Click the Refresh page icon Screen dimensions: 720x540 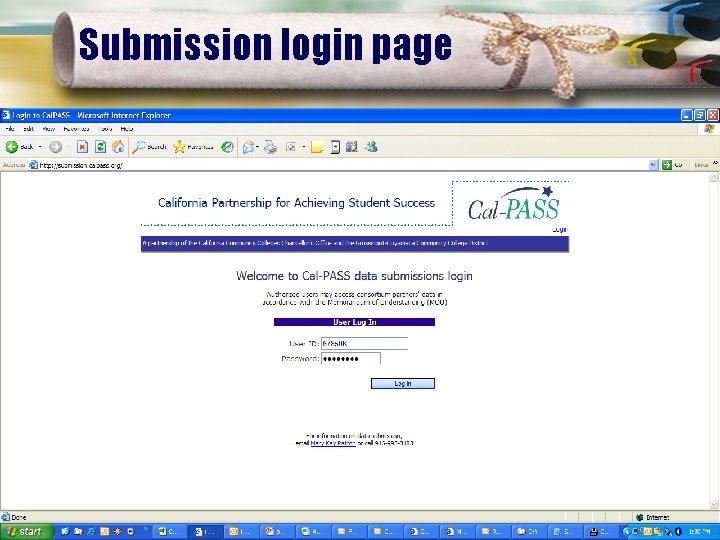[x=100, y=147]
